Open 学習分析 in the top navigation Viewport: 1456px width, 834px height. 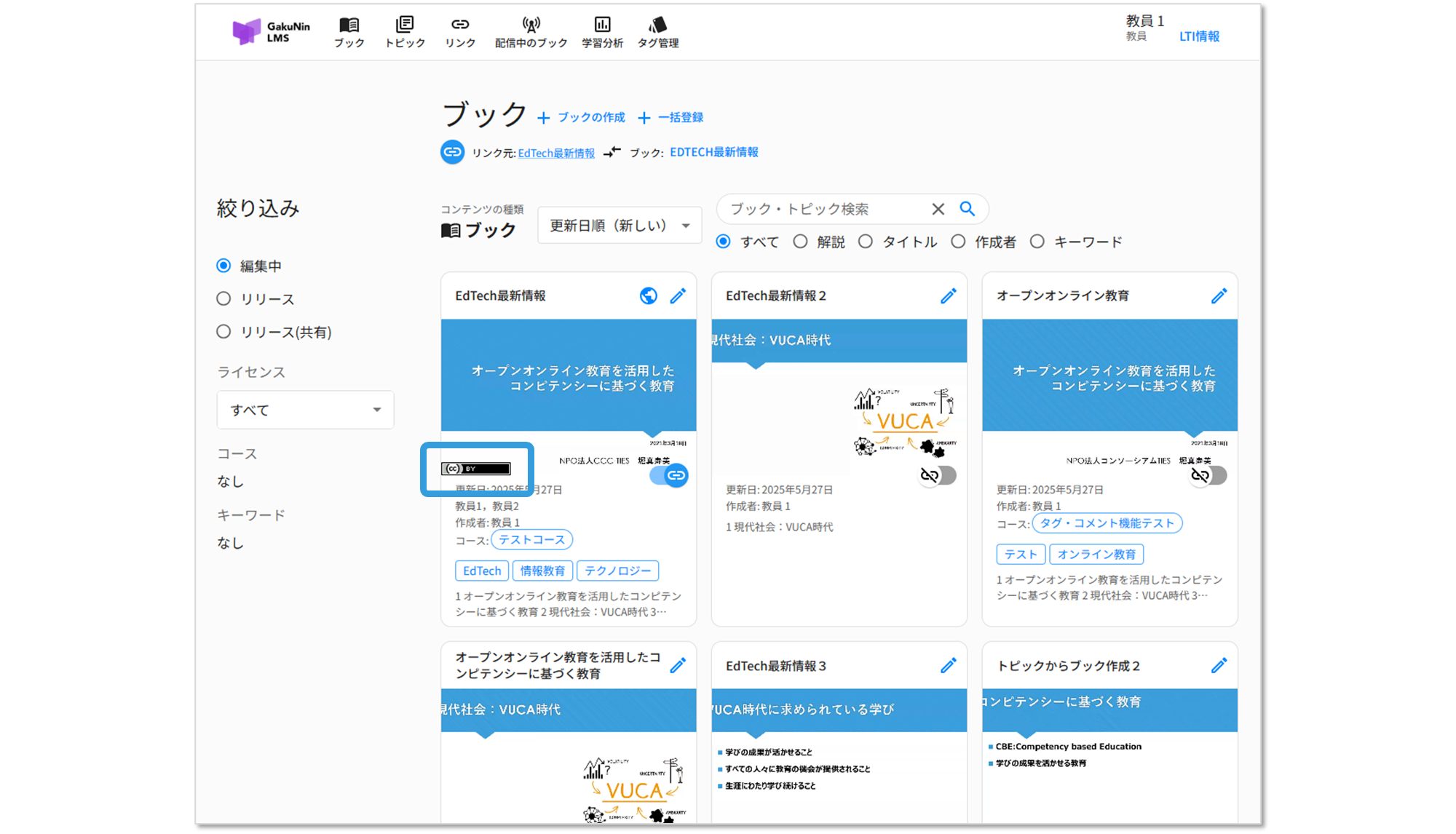602,33
